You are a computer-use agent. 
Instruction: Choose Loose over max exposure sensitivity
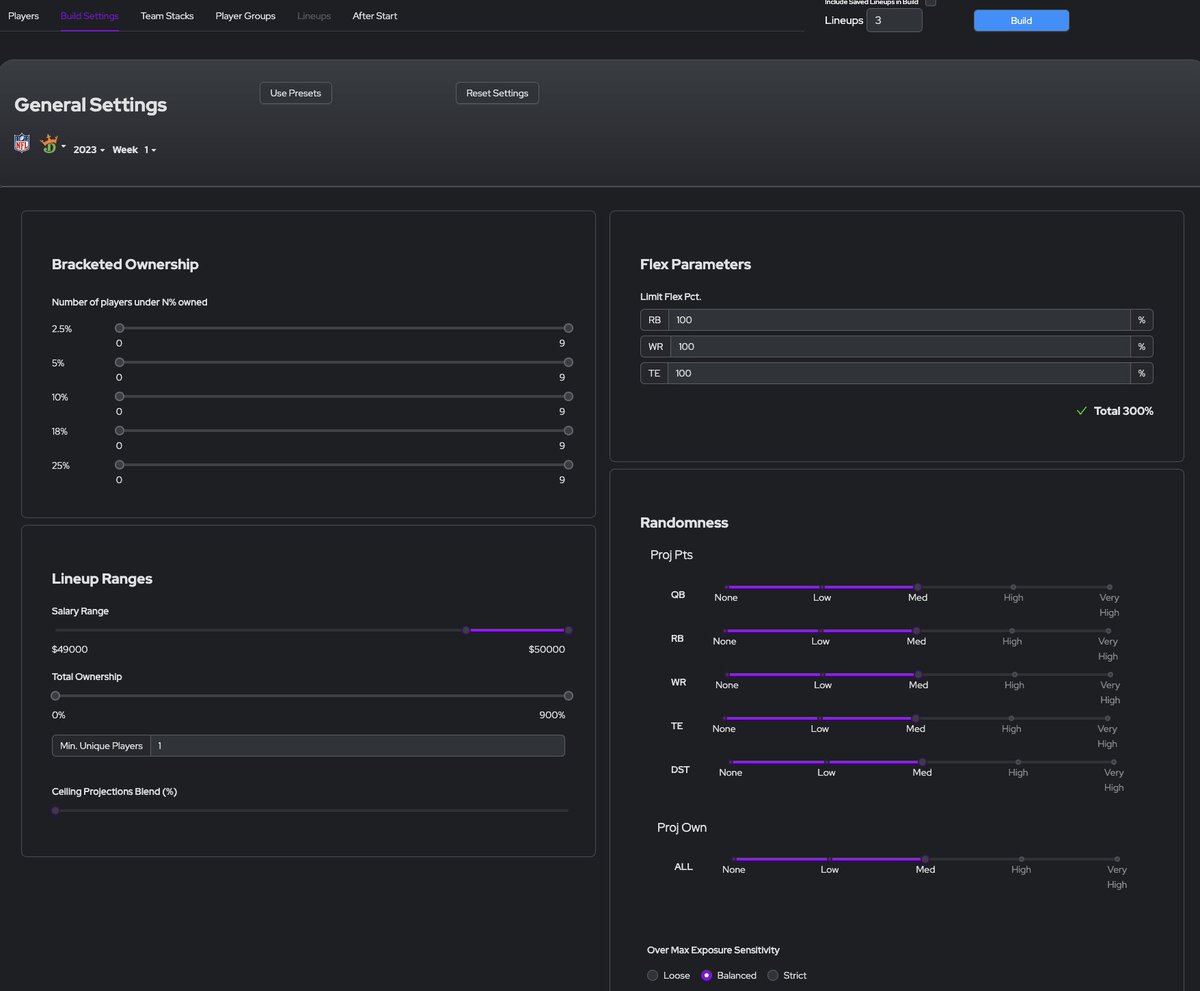point(653,975)
